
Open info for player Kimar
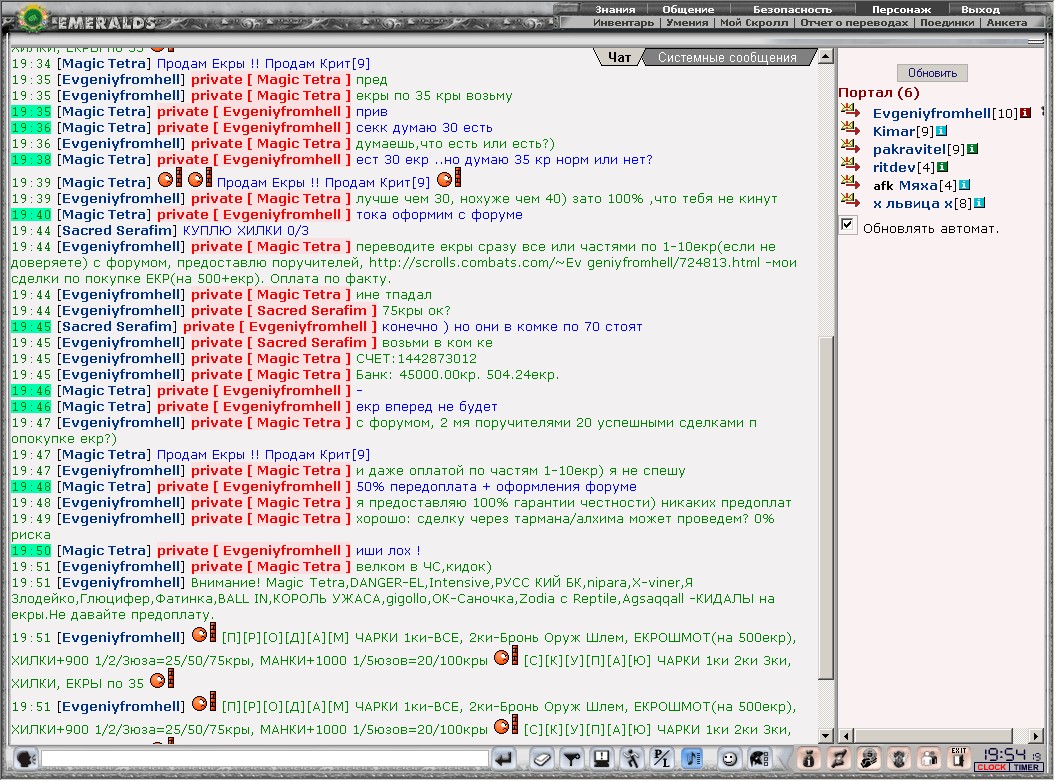click(x=941, y=131)
